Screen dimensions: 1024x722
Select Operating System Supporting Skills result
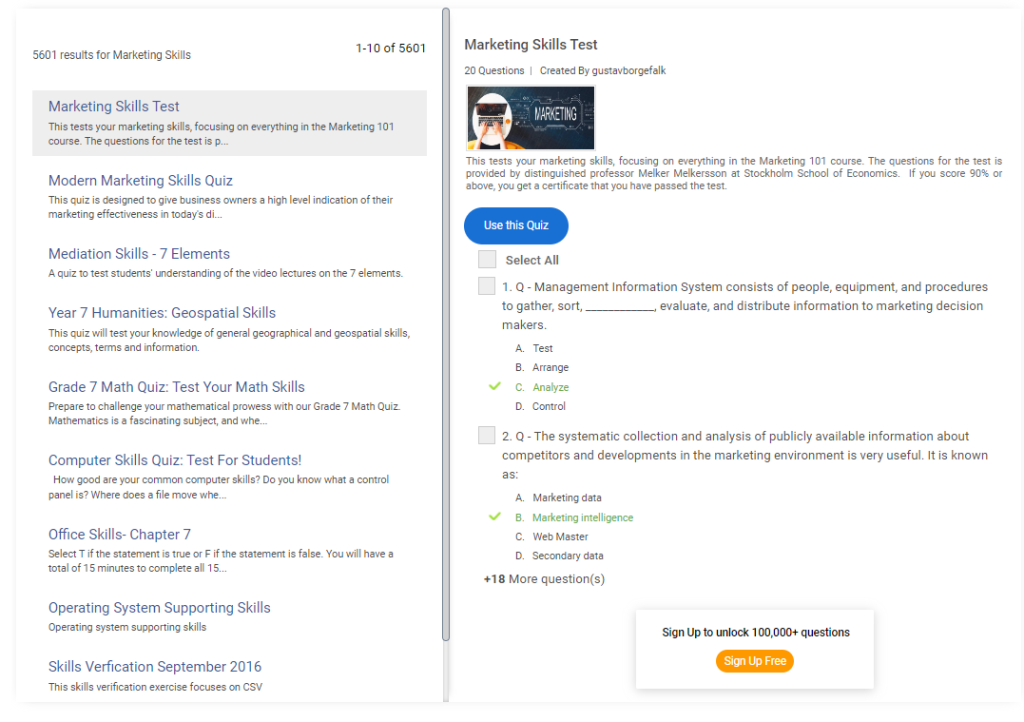click(159, 608)
